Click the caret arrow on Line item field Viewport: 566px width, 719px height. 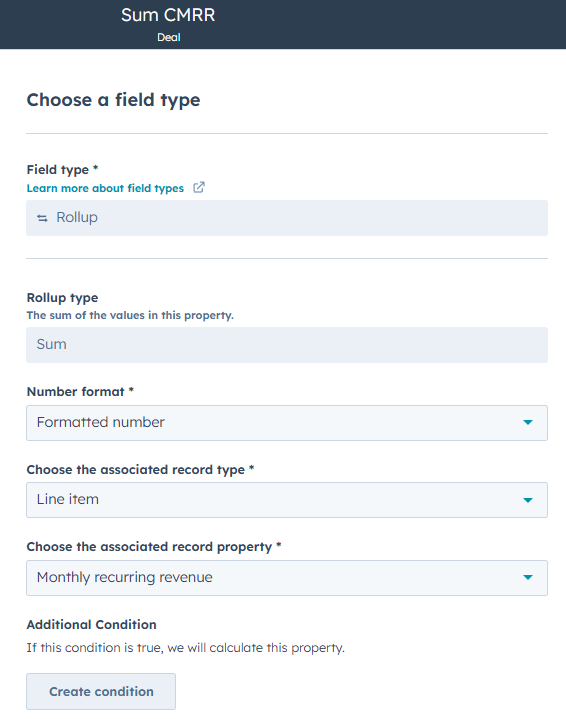point(528,500)
